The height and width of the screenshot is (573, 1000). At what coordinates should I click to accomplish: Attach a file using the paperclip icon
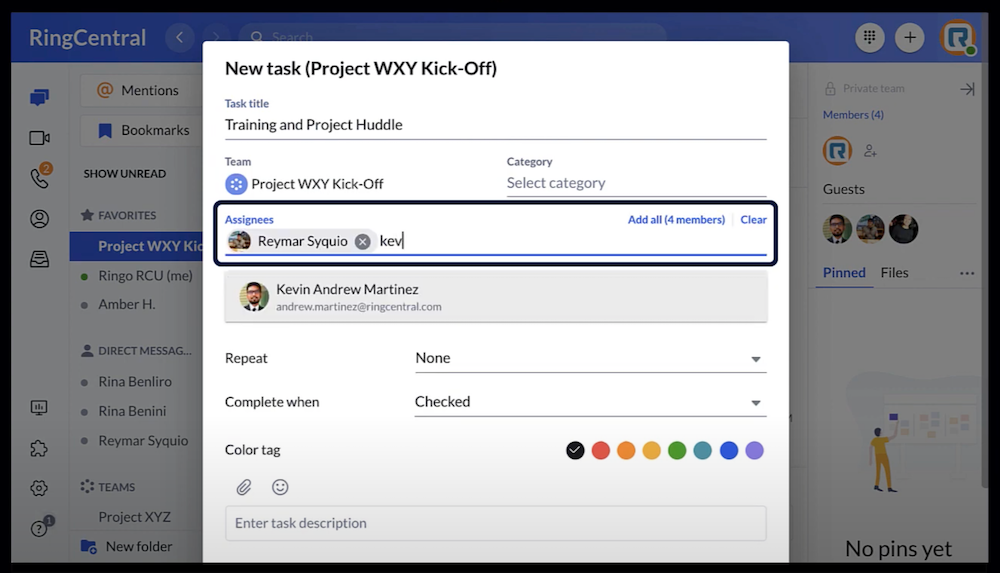click(244, 487)
